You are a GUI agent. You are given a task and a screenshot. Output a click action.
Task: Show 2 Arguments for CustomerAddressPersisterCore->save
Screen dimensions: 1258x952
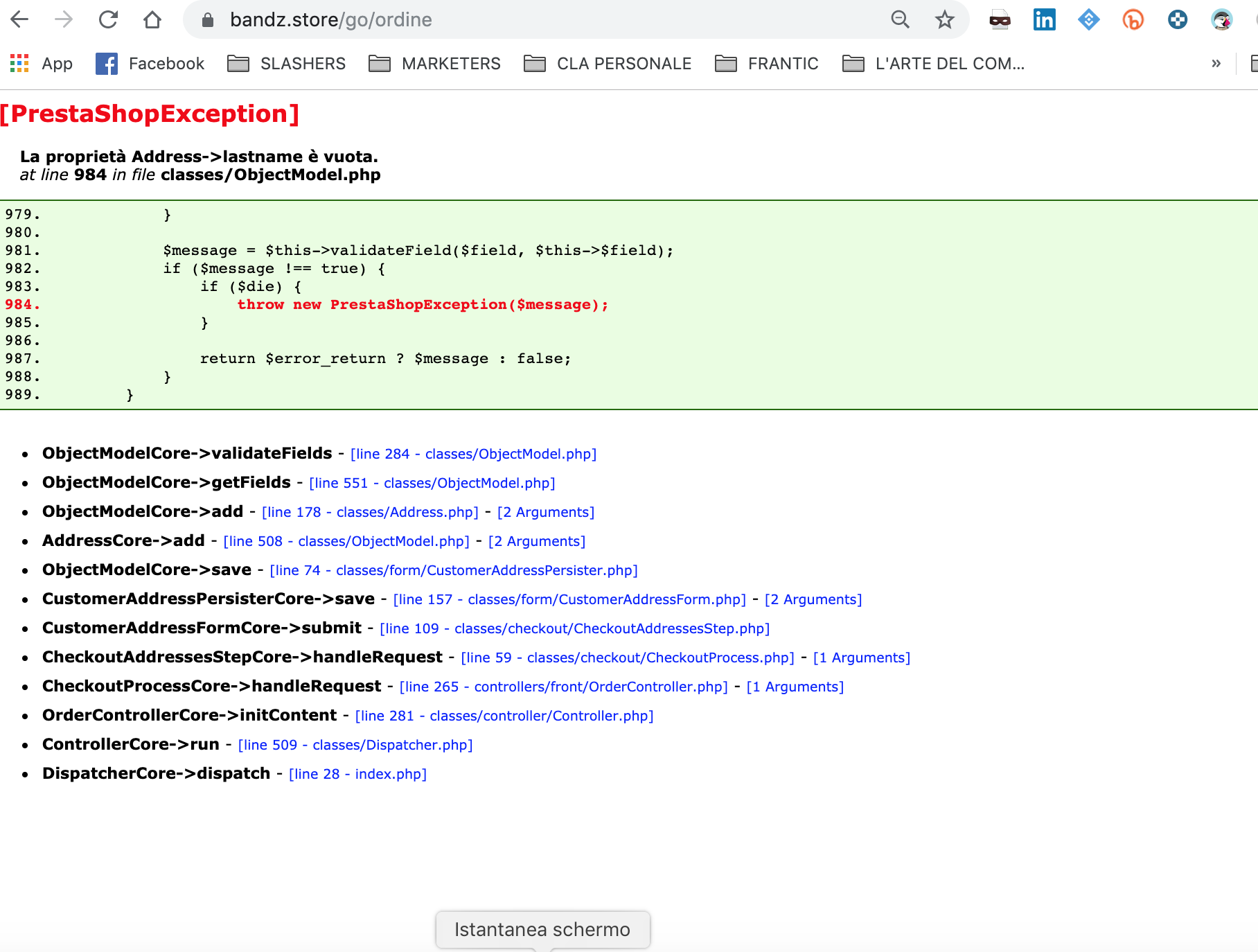[813, 599]
